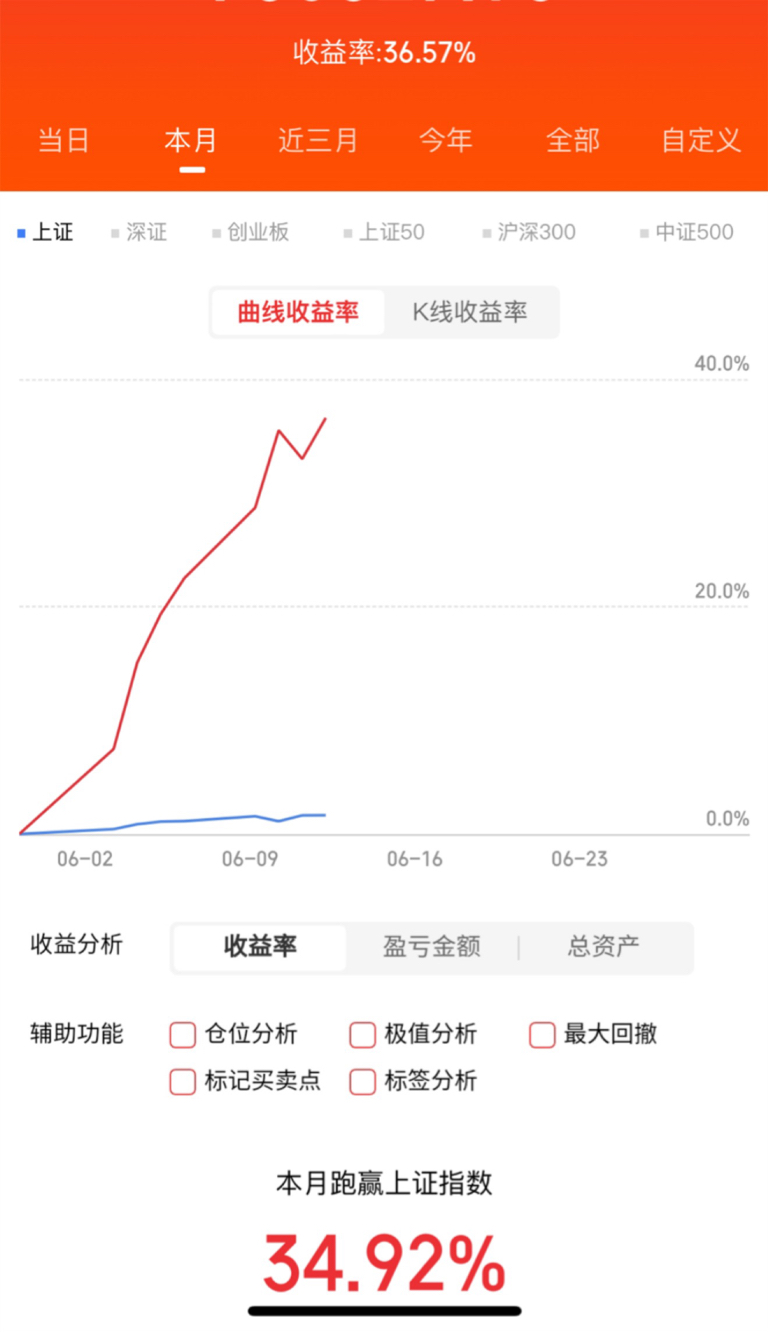Switch to the 全部 period tab
The height and width of the screenshot is (1332, 768).
573,140
